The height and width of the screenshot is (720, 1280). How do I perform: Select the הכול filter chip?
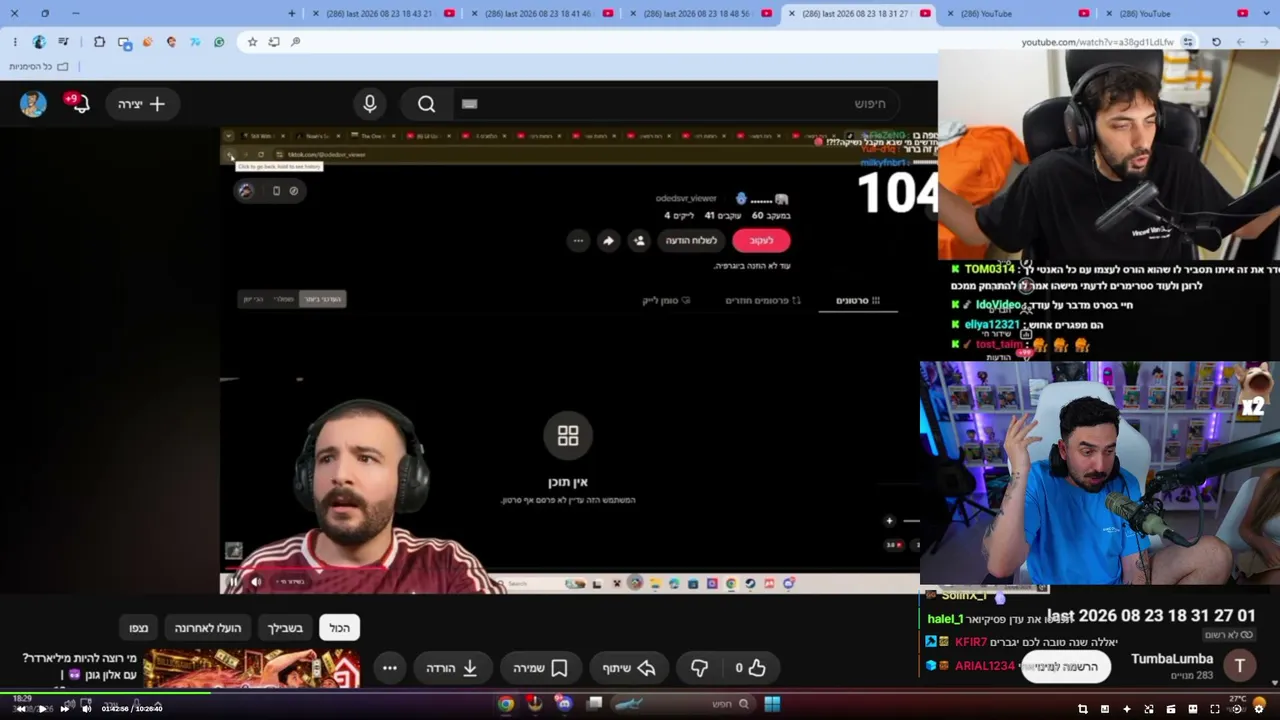pos(340,628)
